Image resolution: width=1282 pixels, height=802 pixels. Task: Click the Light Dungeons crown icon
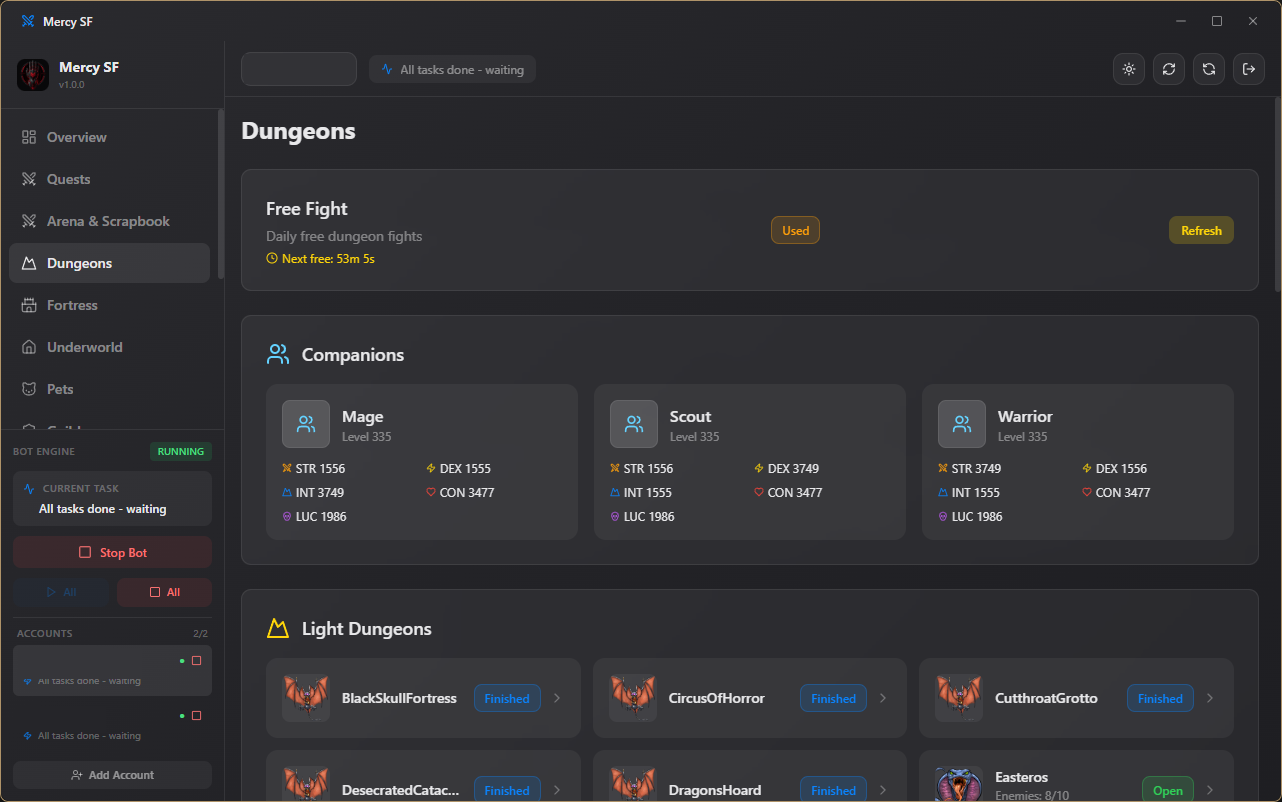click(278, 629)
